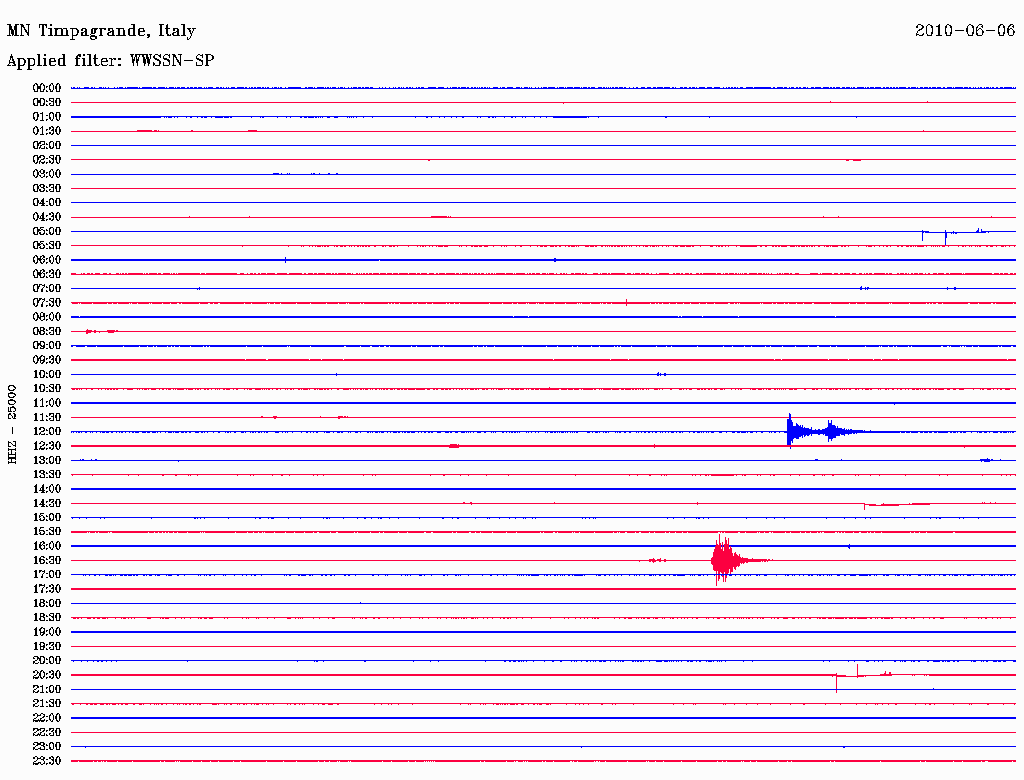Click the '01:30' time label
The image size is (1024, 780).
click(47, 131)
